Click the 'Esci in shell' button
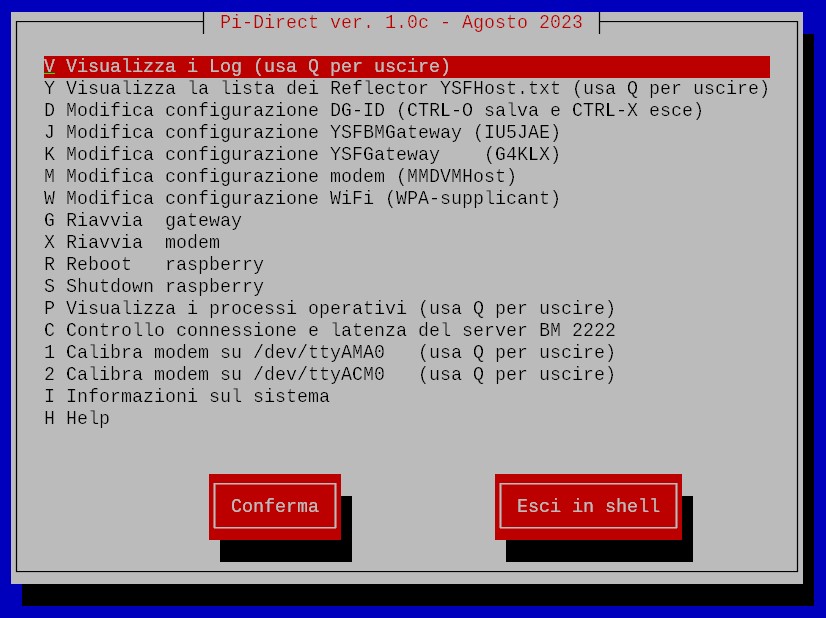This screenshot has width=826, height=618. pyautogui.click(x=588, y=506)
